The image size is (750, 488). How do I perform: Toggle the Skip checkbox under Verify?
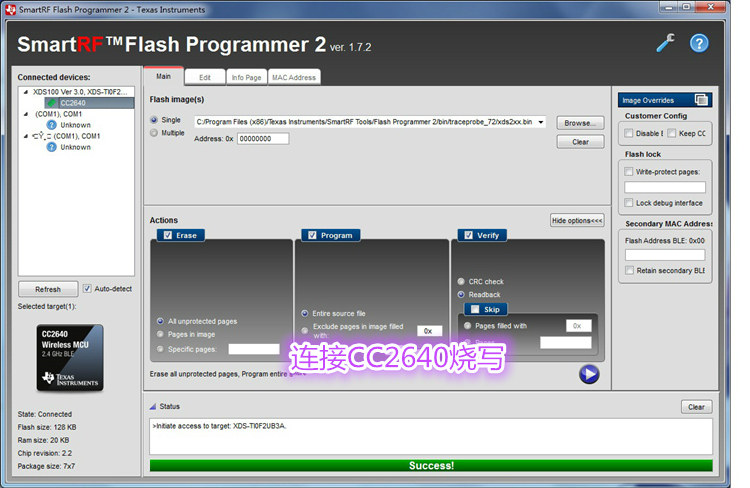click(x=475, y=309)
